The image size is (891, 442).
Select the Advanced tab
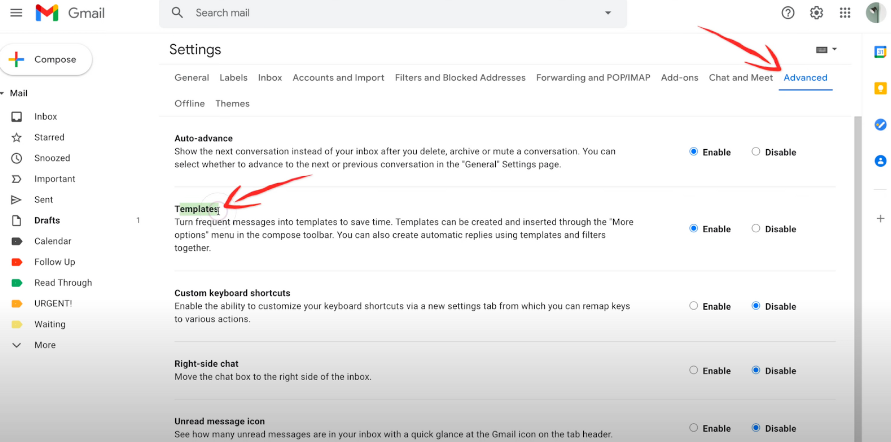click(x=805, y=78)
